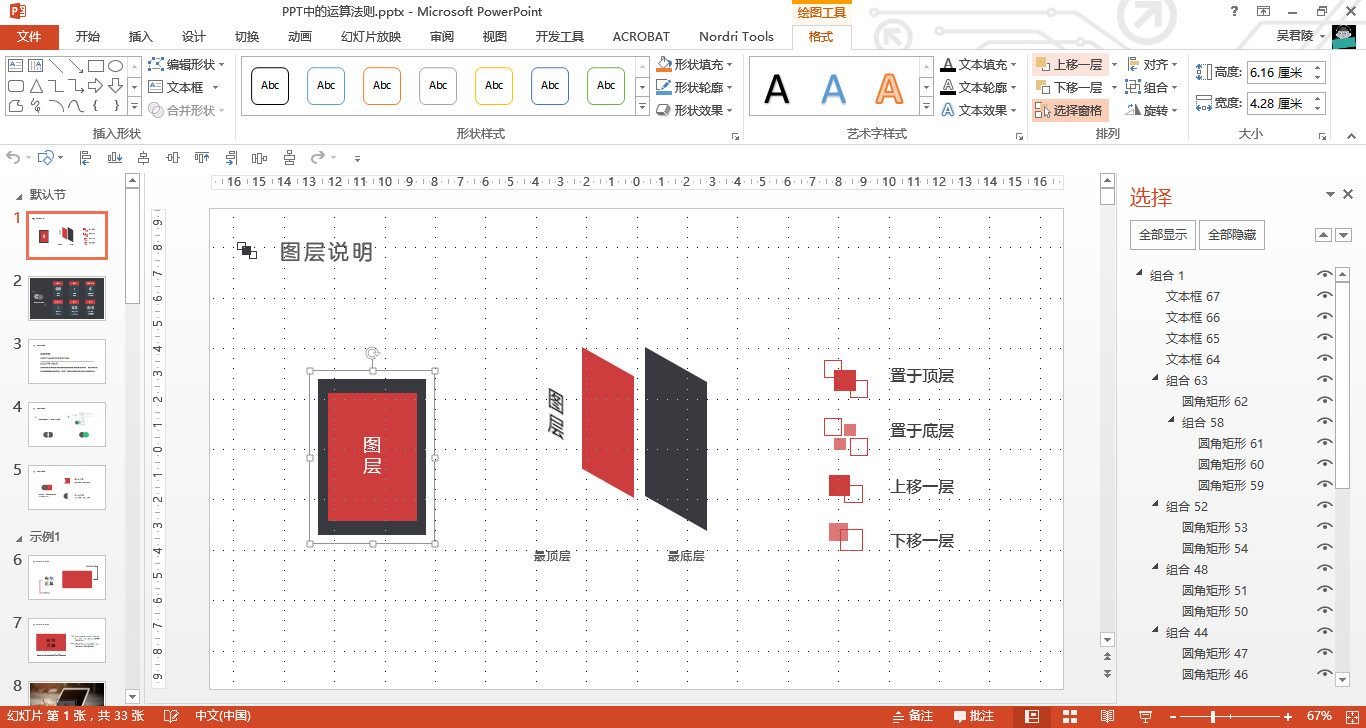Click the 选择窗格 selection pane button
This screenshot has height=728, width=1366.
point(1070,110)
